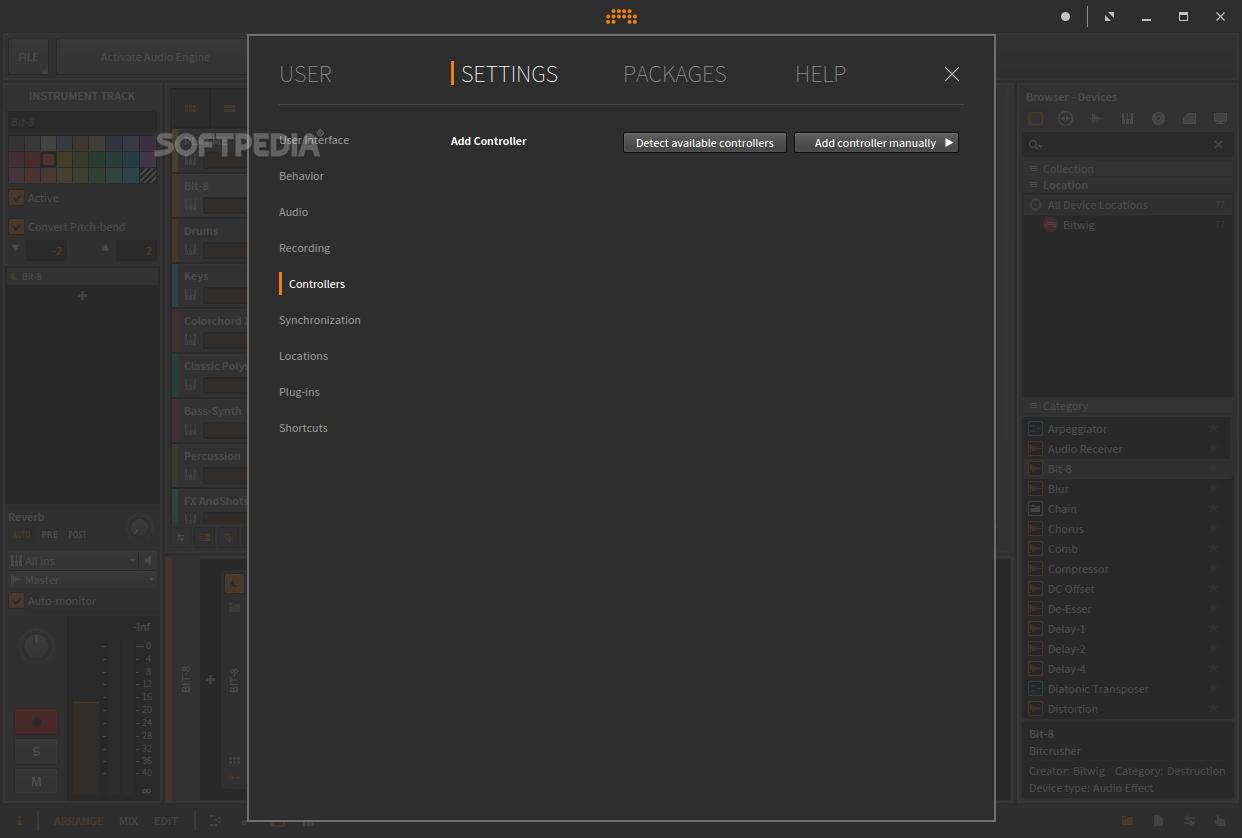Click the Bit-8 device moon icon
Image resolution: width=1242 pixels, height=838 pixels.
[x=234, y=583]
